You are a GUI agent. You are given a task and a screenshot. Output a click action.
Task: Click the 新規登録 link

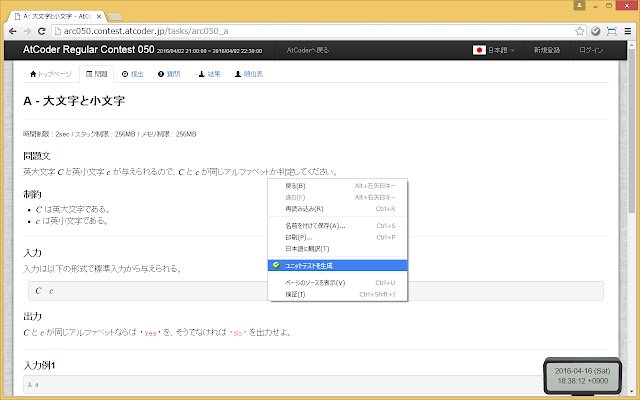[x=547, y=50]
